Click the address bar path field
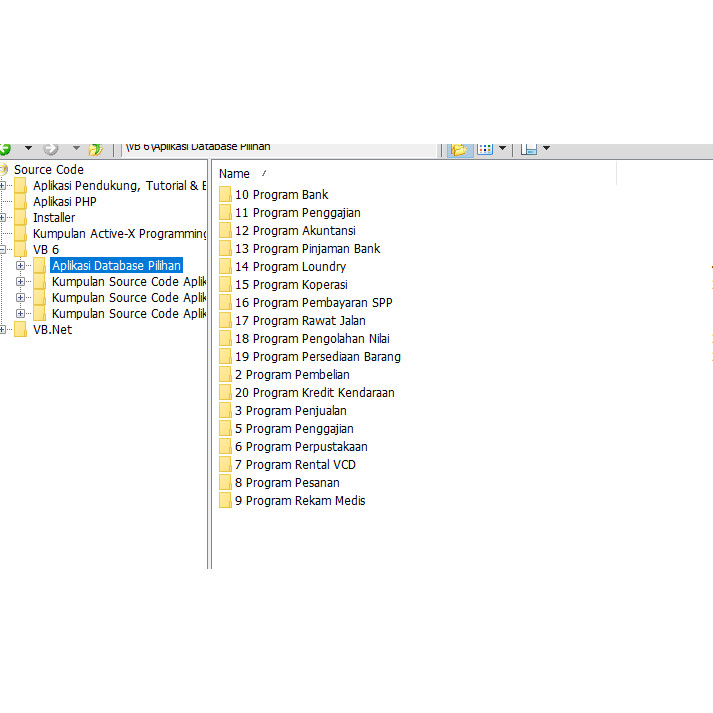Image resolution: width=713 pixels, height=713 pixels. tap(280, 147)
